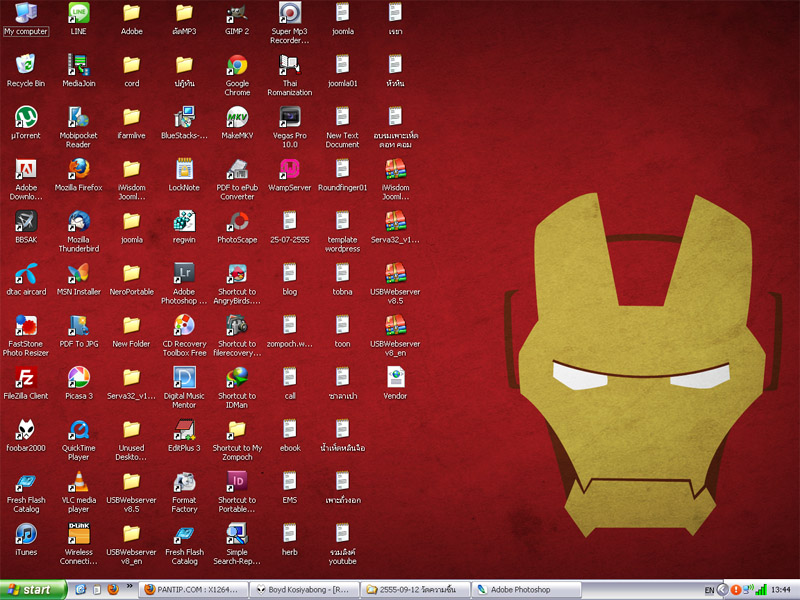Select the PDF To JPG shortcut
This screenshot has height=600, width=800.
79,331
